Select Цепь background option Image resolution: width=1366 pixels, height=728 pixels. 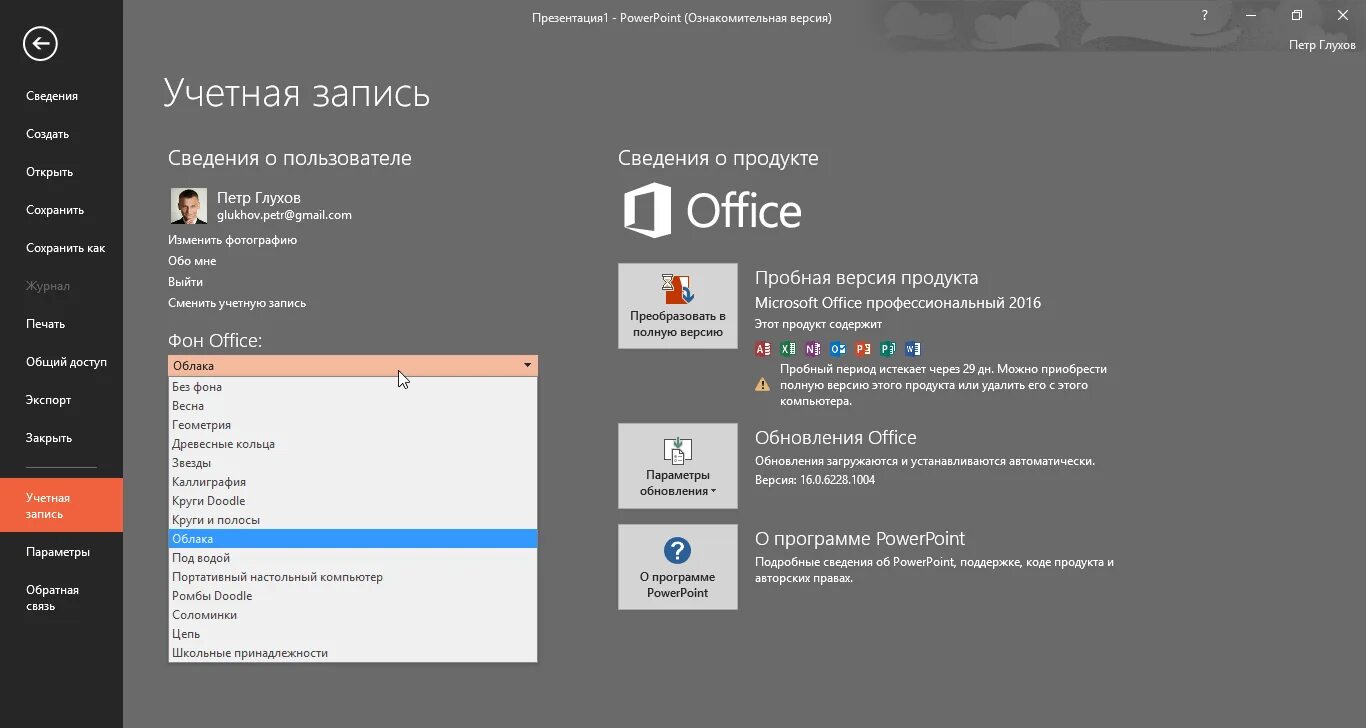coord(353,634)
